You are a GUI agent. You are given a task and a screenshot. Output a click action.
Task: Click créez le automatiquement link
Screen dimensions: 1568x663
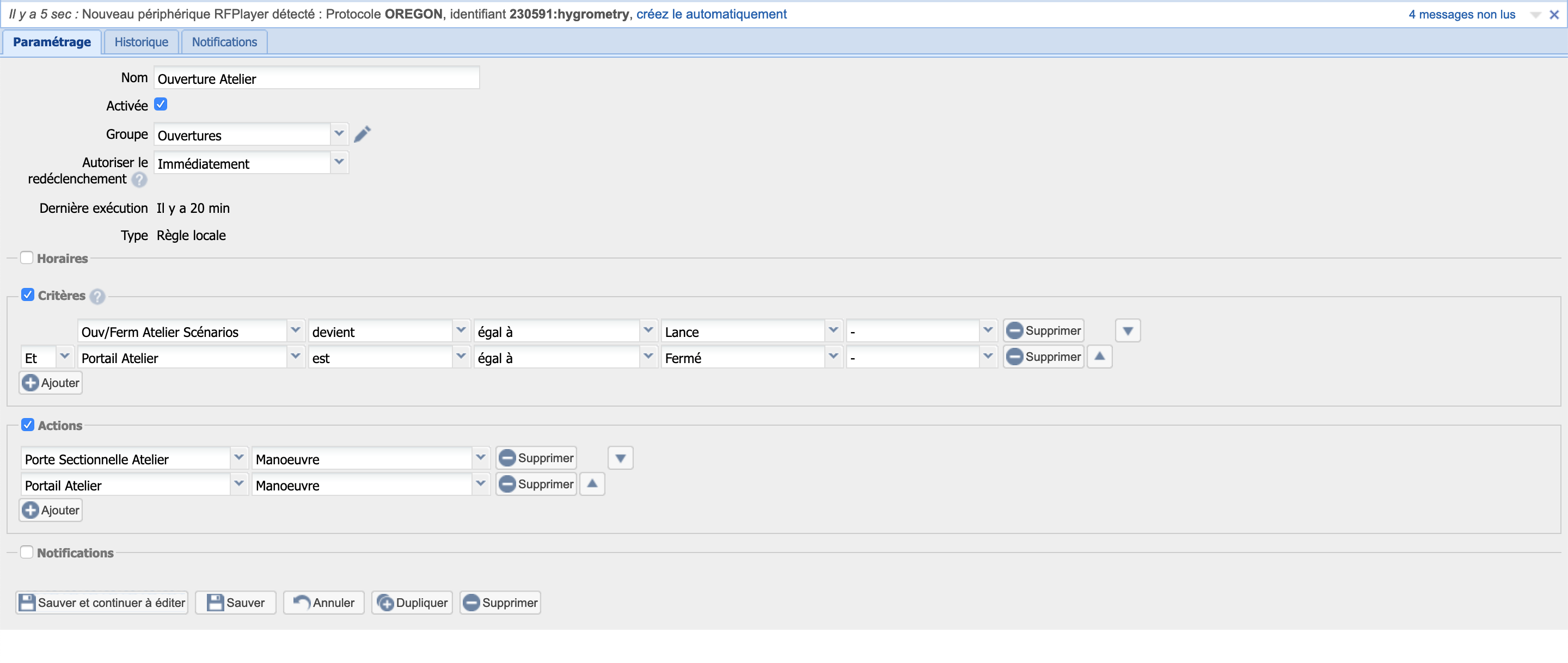pos(711,14)
